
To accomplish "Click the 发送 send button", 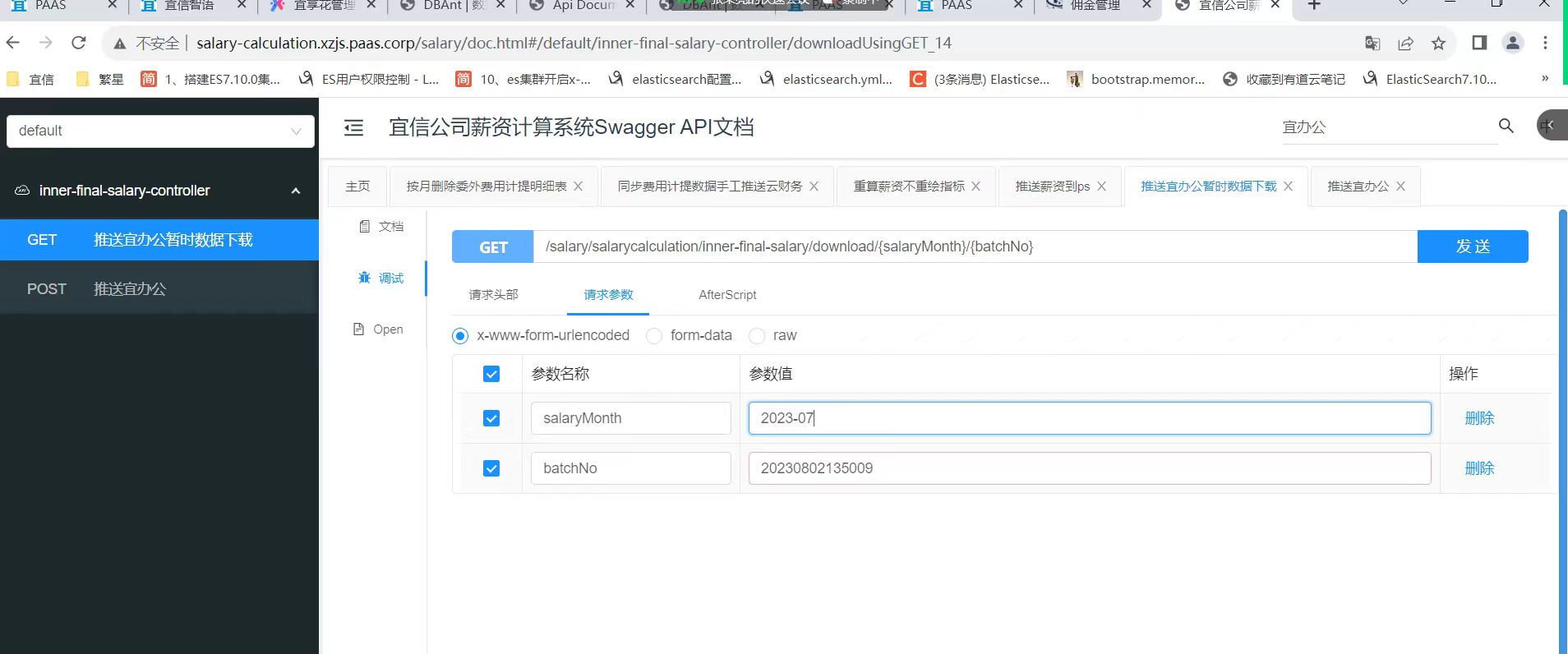I will coord(1473,246).
